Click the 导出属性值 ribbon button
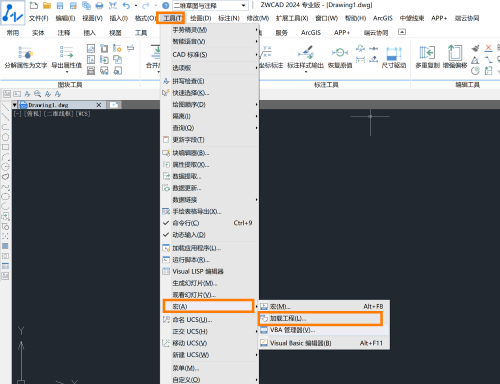 click(x=66, y=57)
